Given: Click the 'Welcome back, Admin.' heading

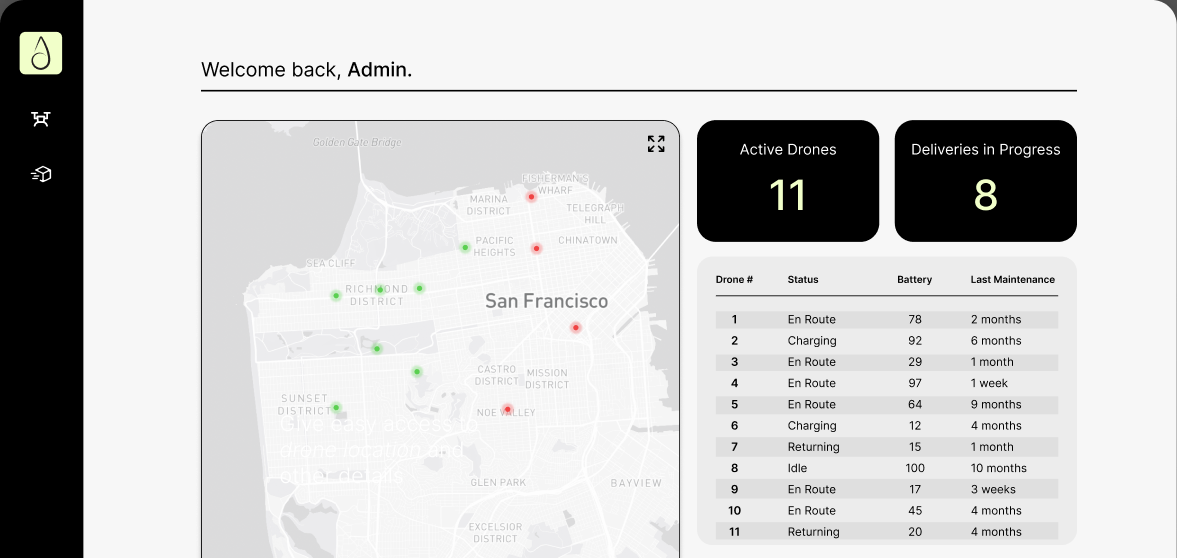Looking at the screenshot, I should [306, 70].
